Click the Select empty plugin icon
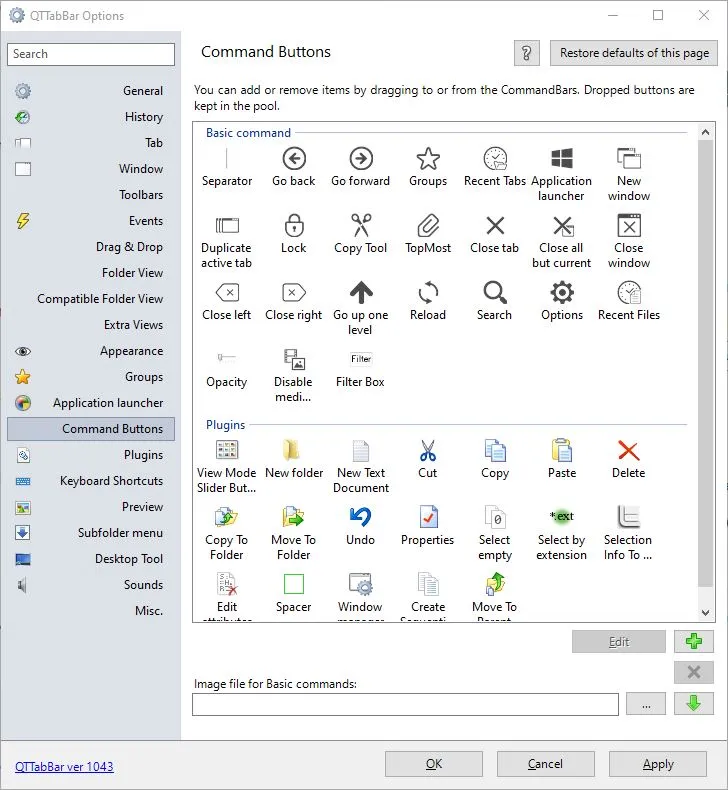 [495, 517]
